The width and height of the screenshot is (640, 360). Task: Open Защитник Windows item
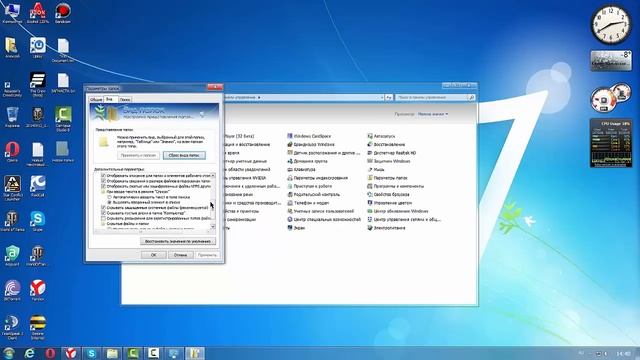click(389, 161)
